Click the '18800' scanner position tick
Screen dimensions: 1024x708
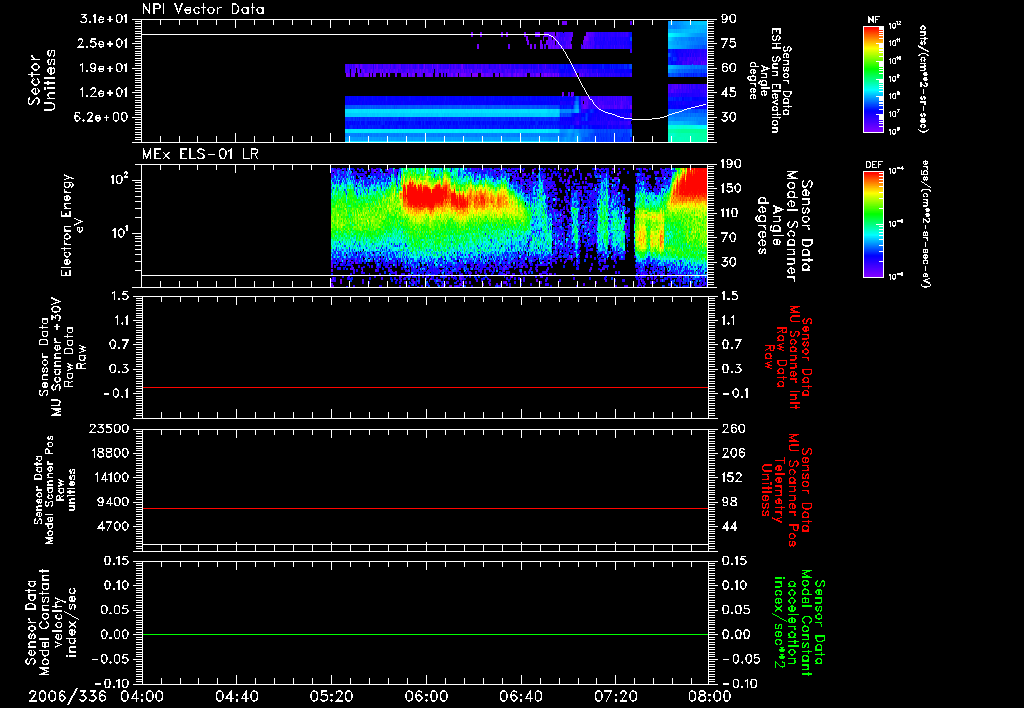[108, 453]
